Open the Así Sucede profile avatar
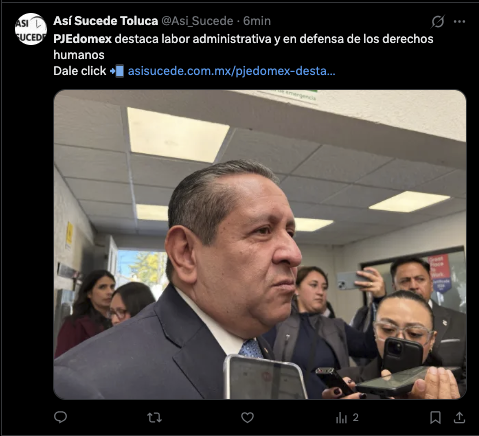The image size is (479, 436). 31,29
